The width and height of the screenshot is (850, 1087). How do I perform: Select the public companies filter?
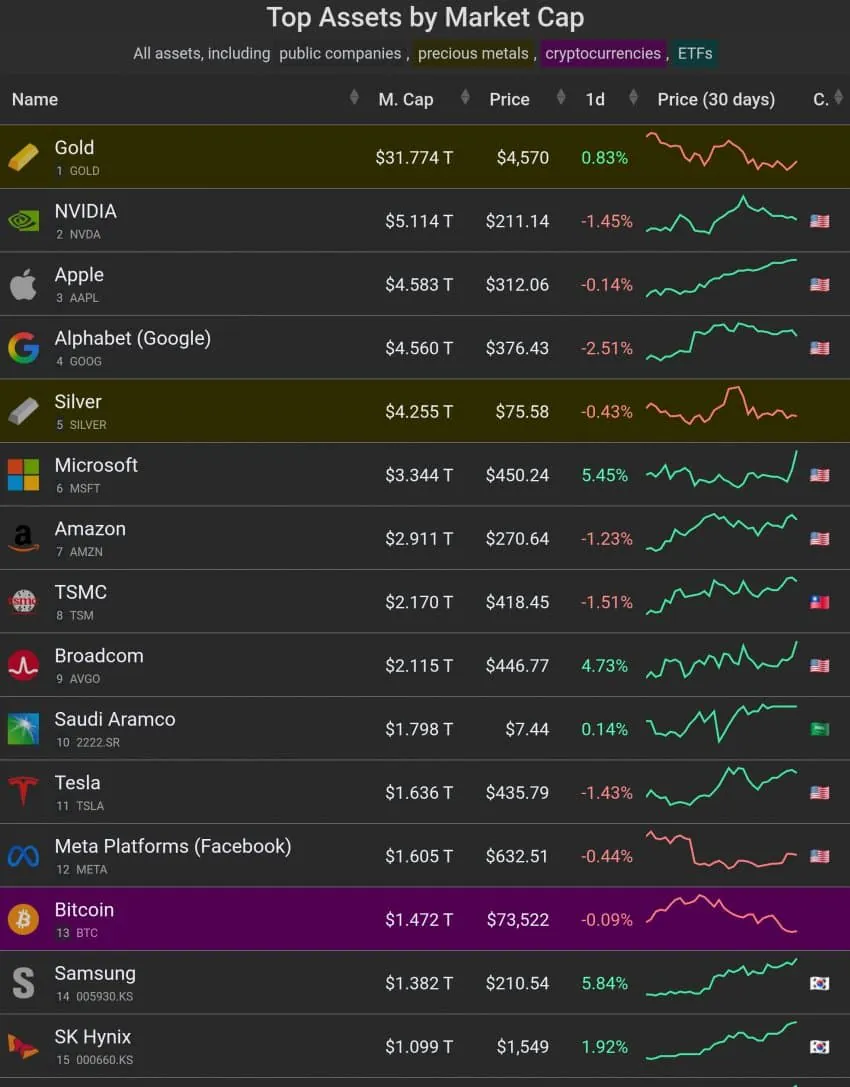coord(340,53)
